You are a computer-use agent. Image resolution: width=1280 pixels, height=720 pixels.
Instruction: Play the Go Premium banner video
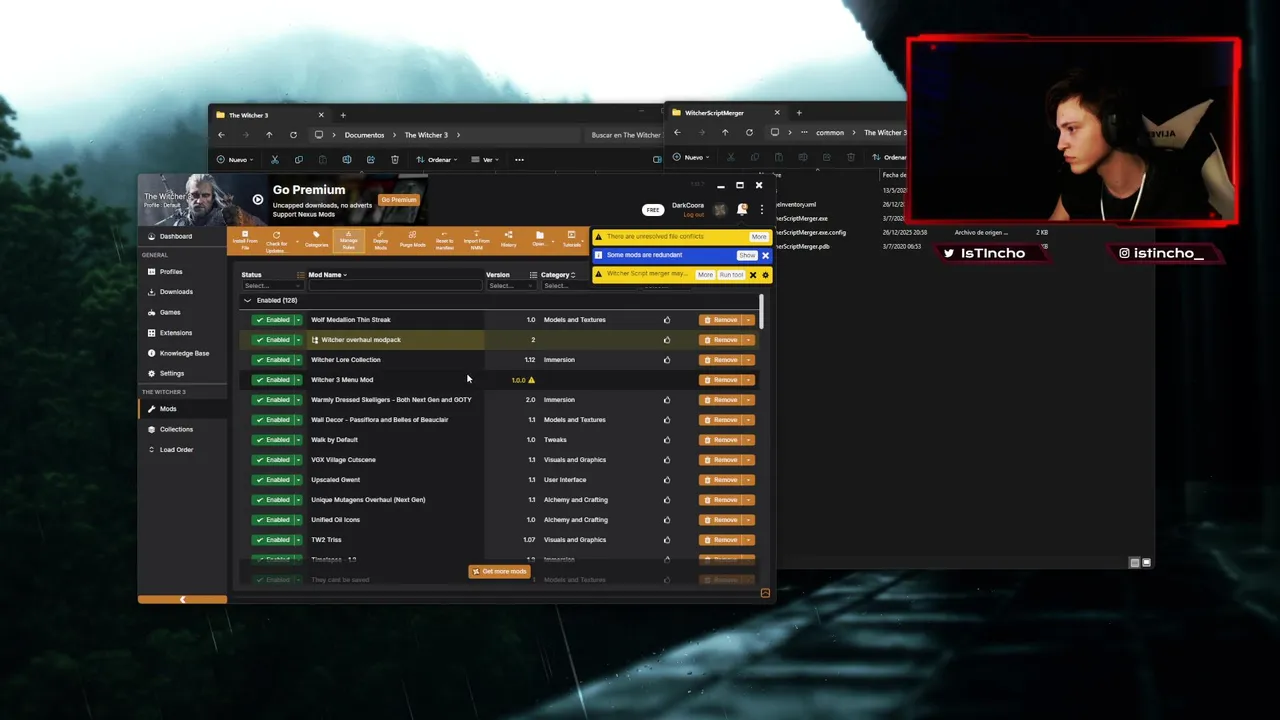(x=257, y=200)
